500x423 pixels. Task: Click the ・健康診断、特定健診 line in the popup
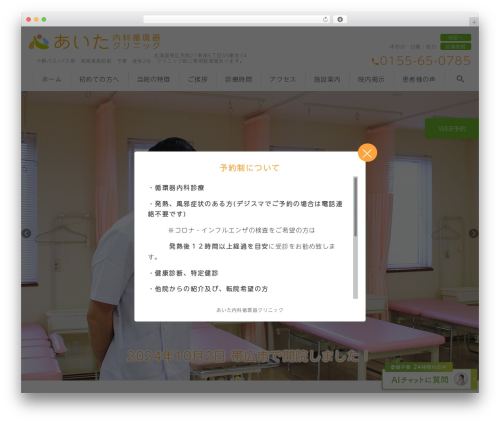[183, 273]
